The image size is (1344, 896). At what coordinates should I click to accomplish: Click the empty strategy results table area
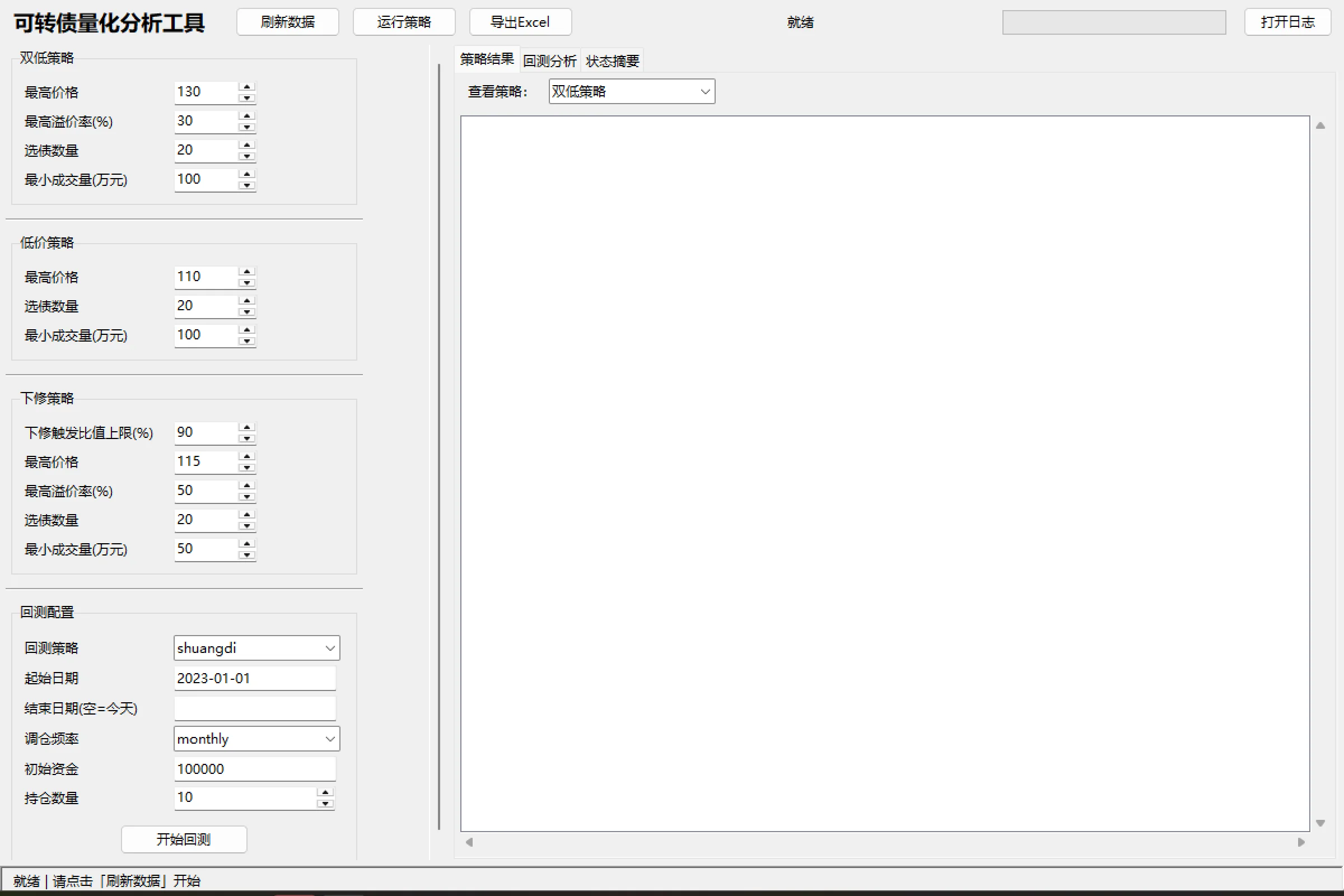[885, 474]
